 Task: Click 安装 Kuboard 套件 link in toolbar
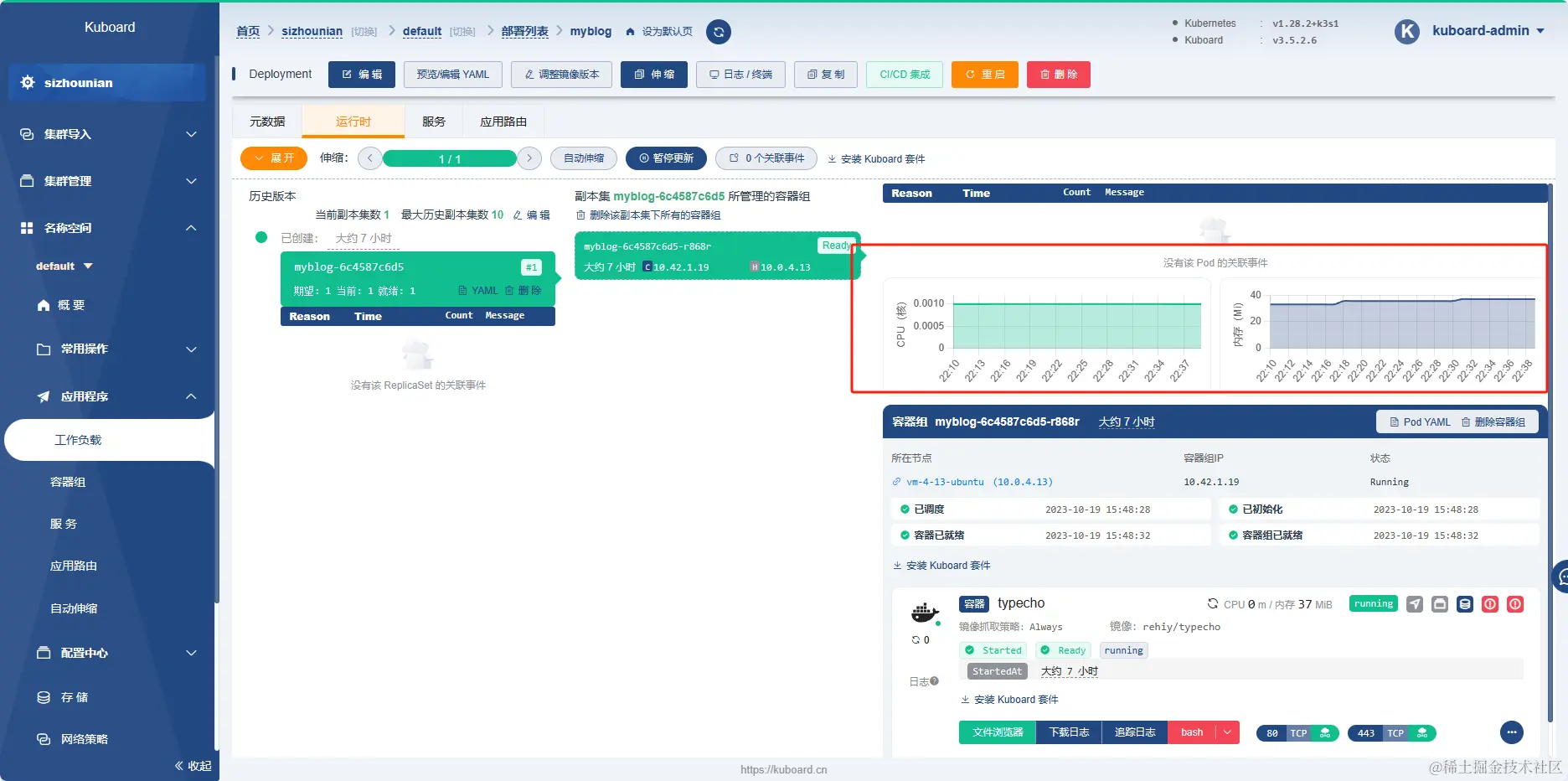click(x=876, y=159)
